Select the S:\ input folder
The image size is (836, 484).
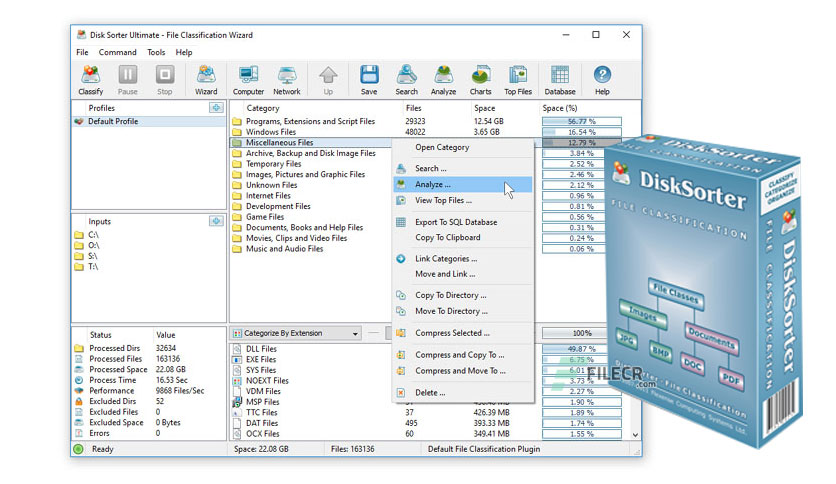(87, 256)
